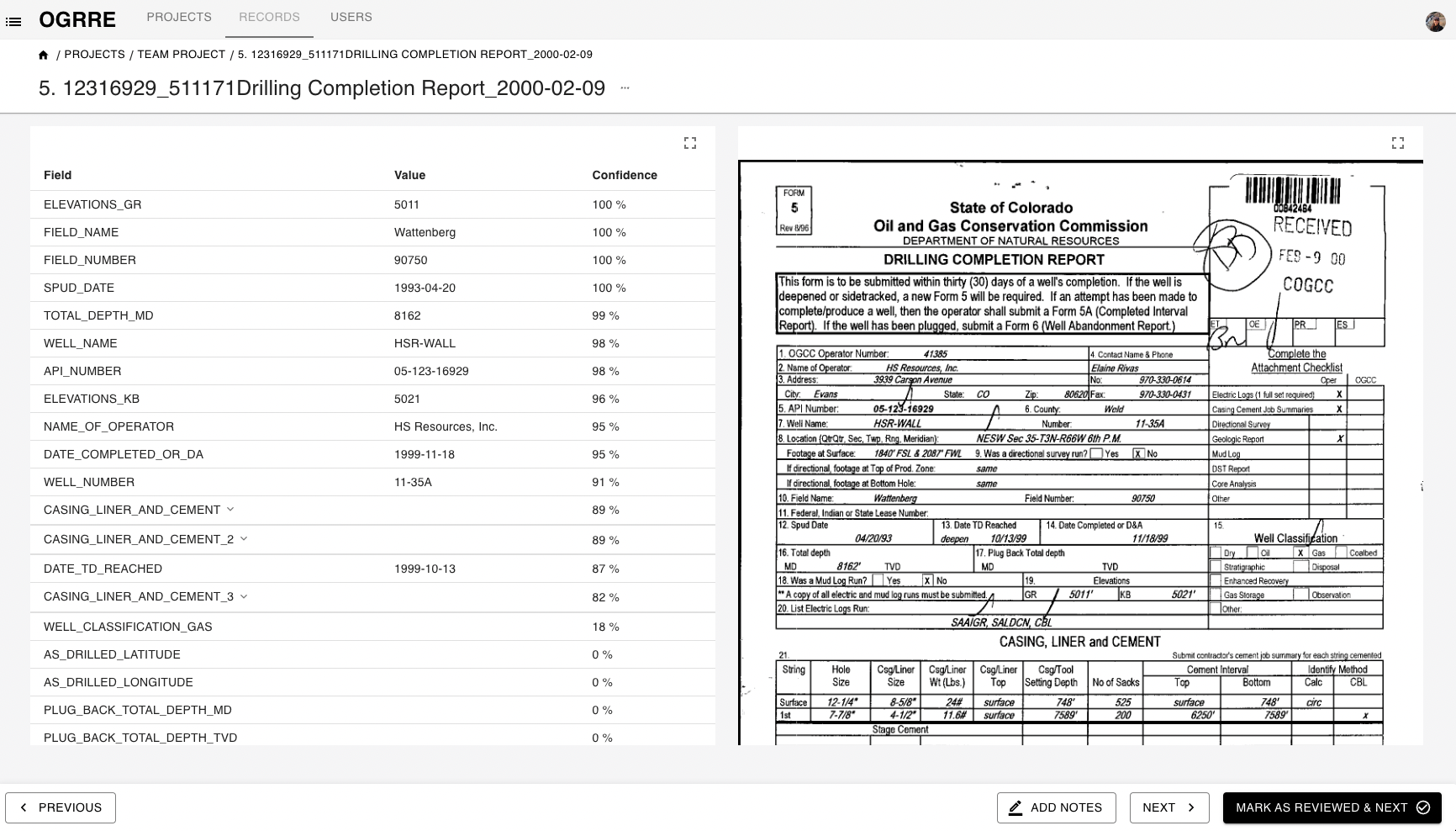This screenshot has width=1456, height=831.
Task: Click the Confidence column header
Action: click(625, 175)
